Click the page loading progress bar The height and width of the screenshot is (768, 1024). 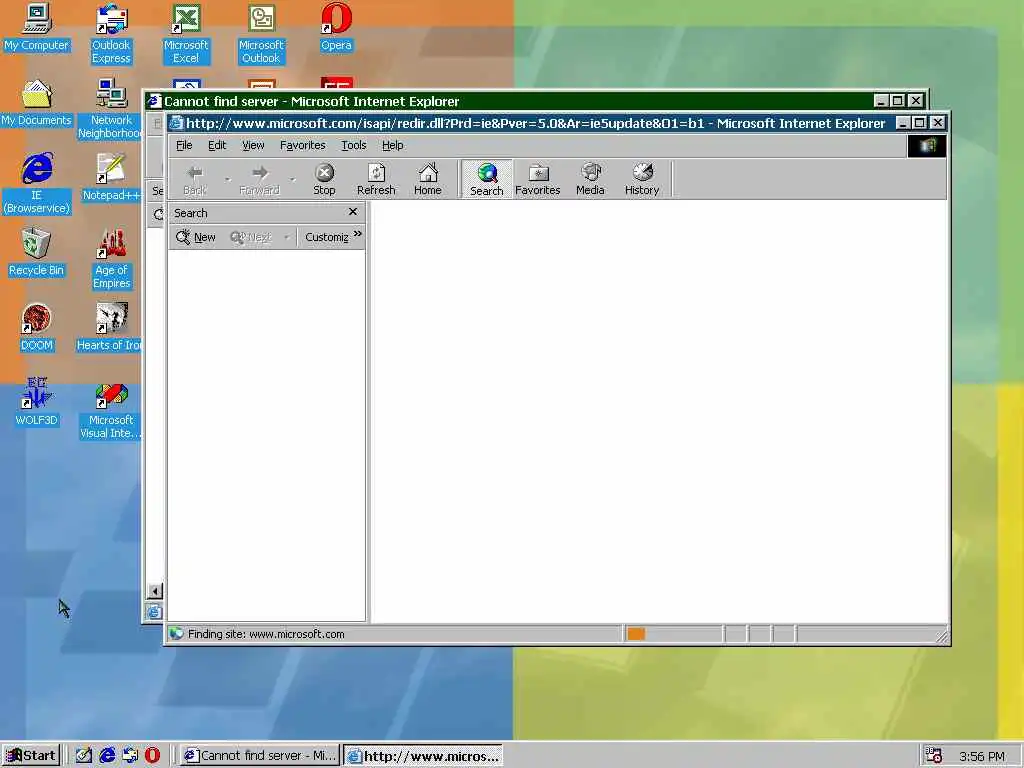pos(673,633)
